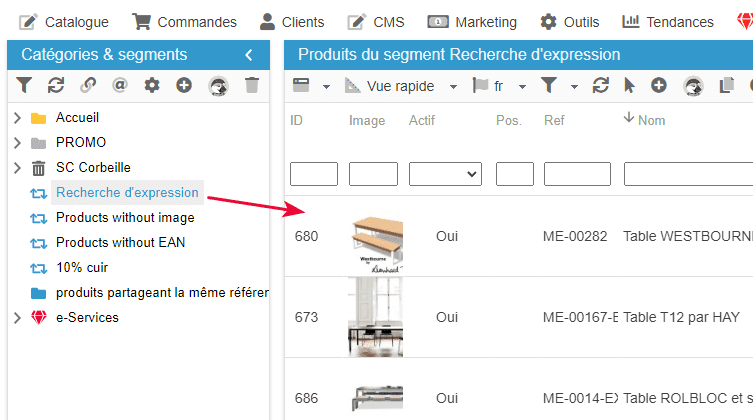Image resolution: width=753 pixels, height=420 pixels.
Task: Open the Actif filter dropdown
Action: click(x=445, y=174)
